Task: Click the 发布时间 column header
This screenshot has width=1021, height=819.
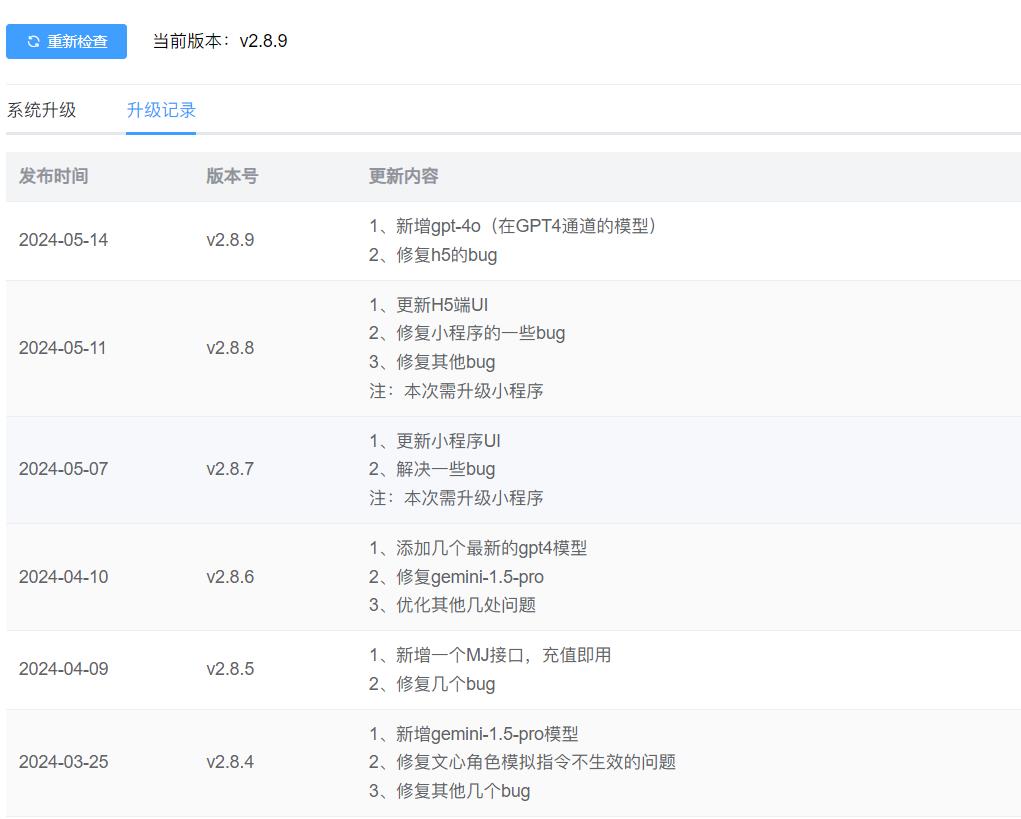Action: [x=53, y=176]
